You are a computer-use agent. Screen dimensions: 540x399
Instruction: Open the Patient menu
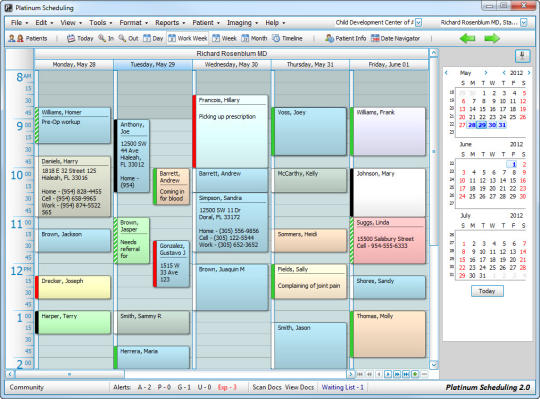206,23
